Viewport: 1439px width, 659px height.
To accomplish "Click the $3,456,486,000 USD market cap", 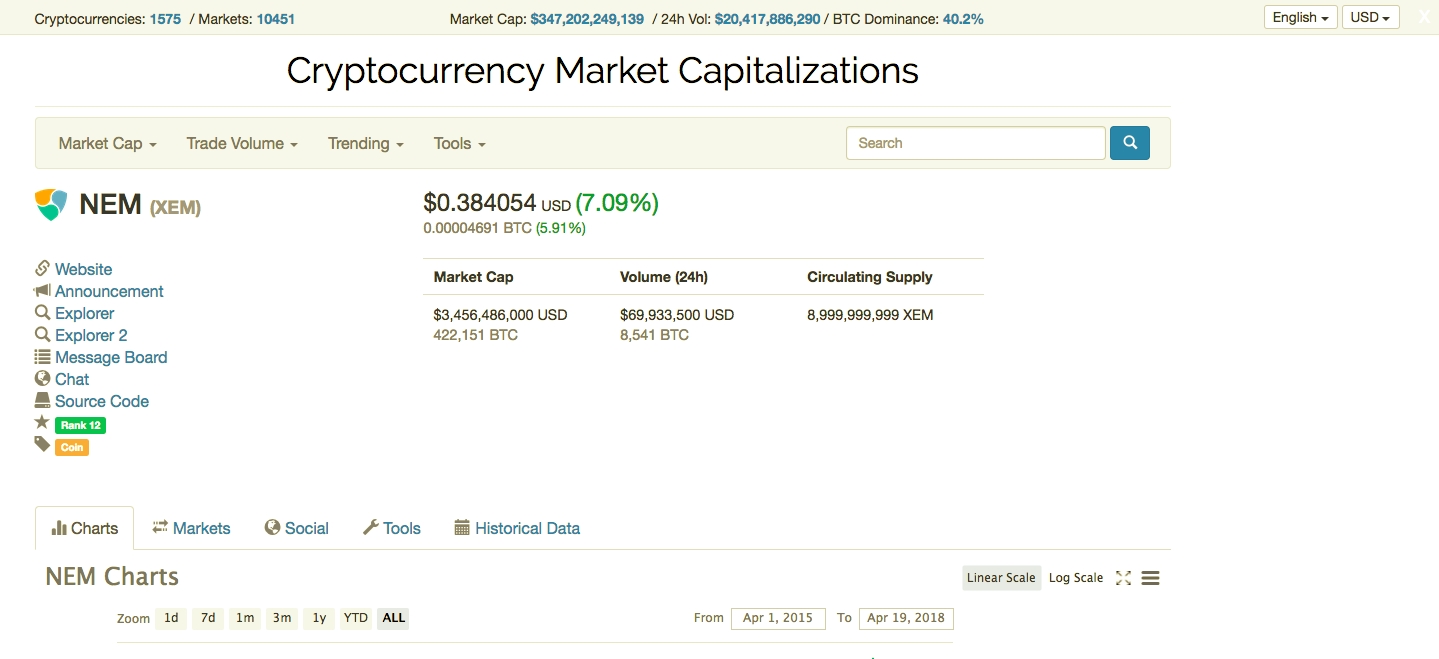I will (500, 315).
